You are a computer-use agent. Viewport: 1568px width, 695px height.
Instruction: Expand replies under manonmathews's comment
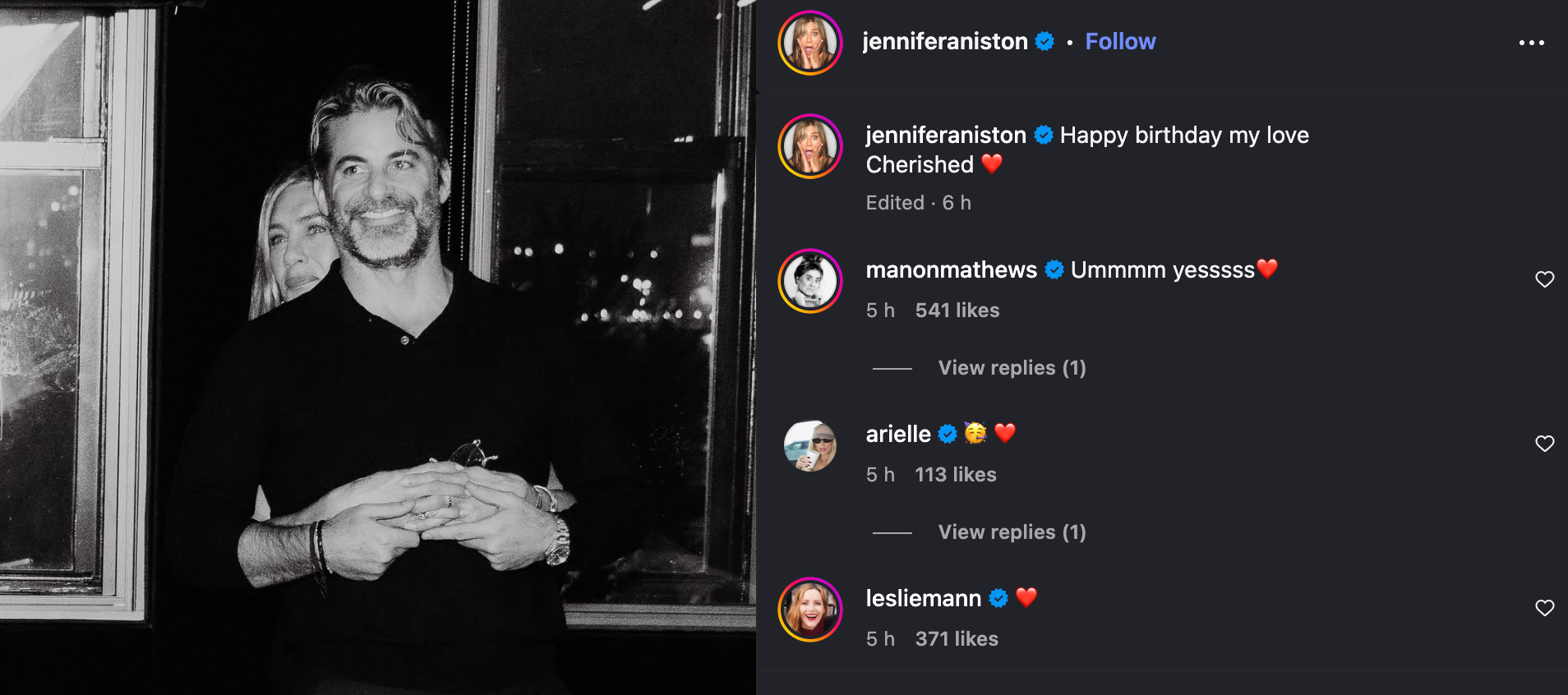tap(1012, 368)
